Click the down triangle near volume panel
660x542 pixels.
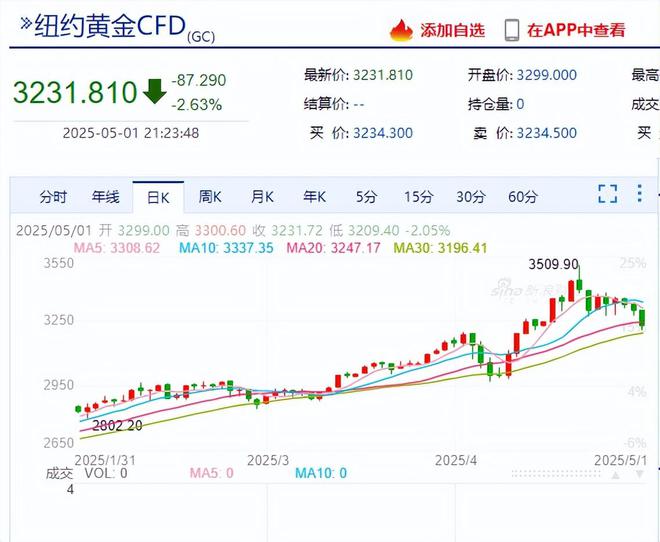(640, 475)
